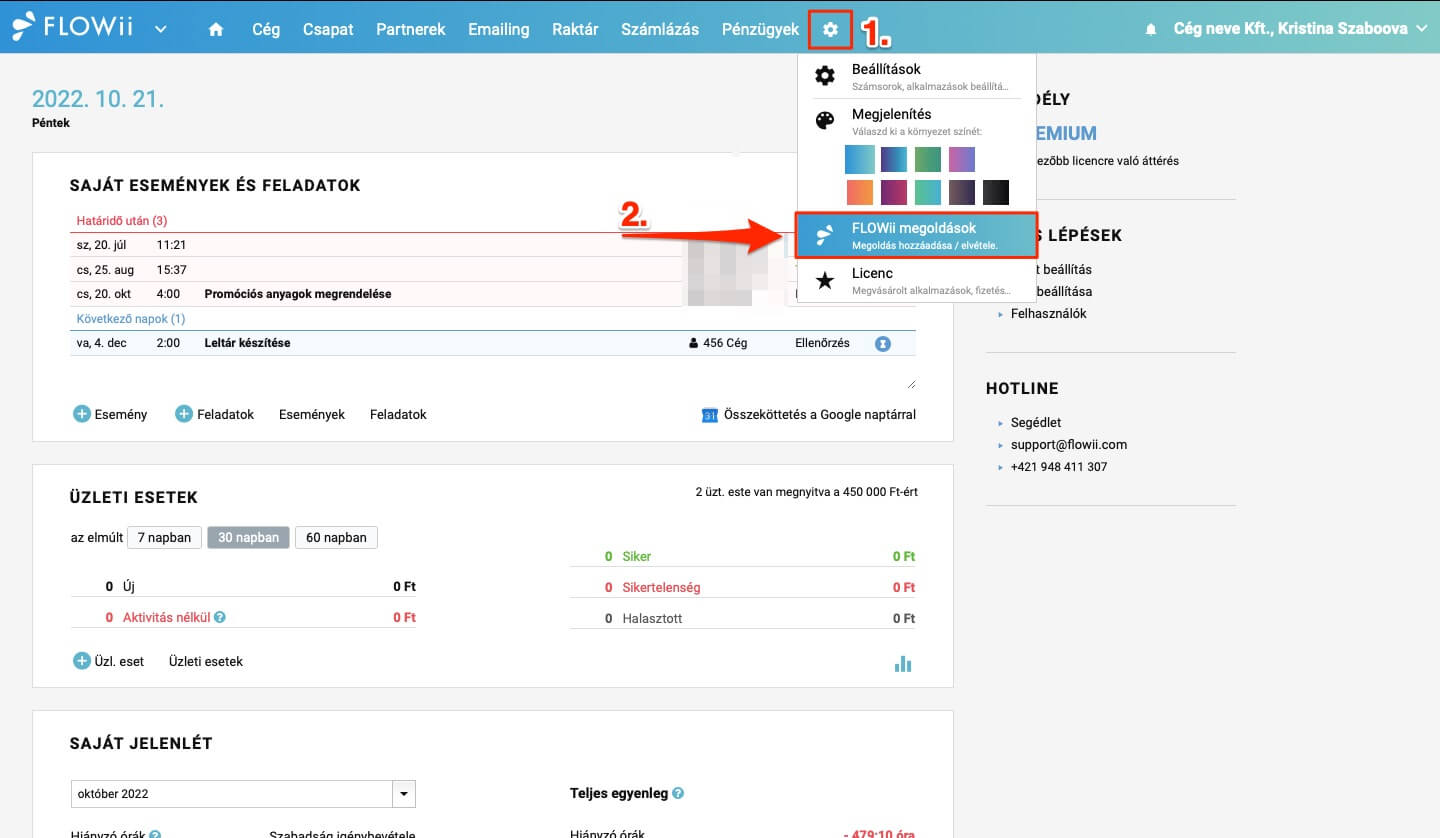Click the Halasztott row label
The image size is (1440, 838).
coord(652,618)
